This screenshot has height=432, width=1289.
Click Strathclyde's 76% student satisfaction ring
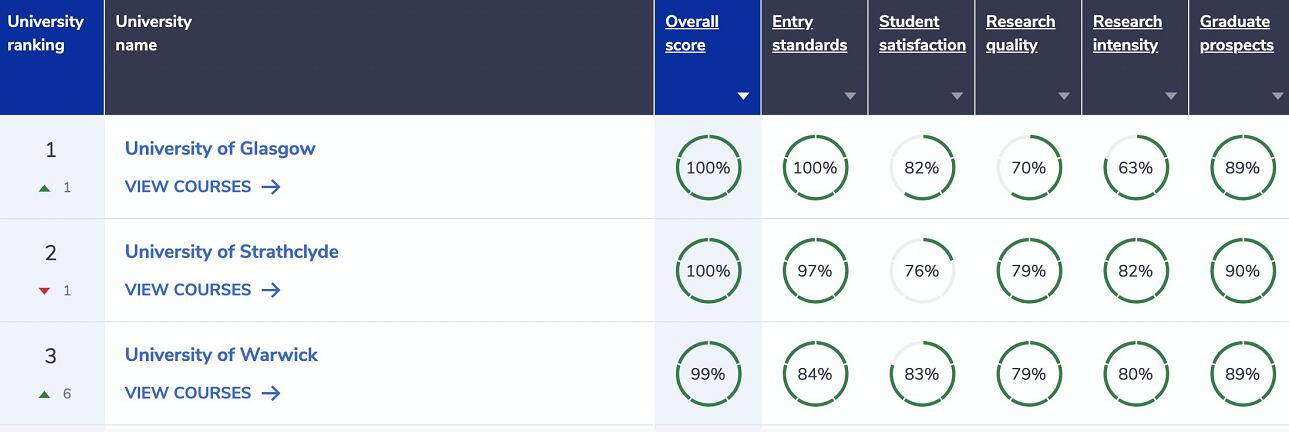pos(921,271)
